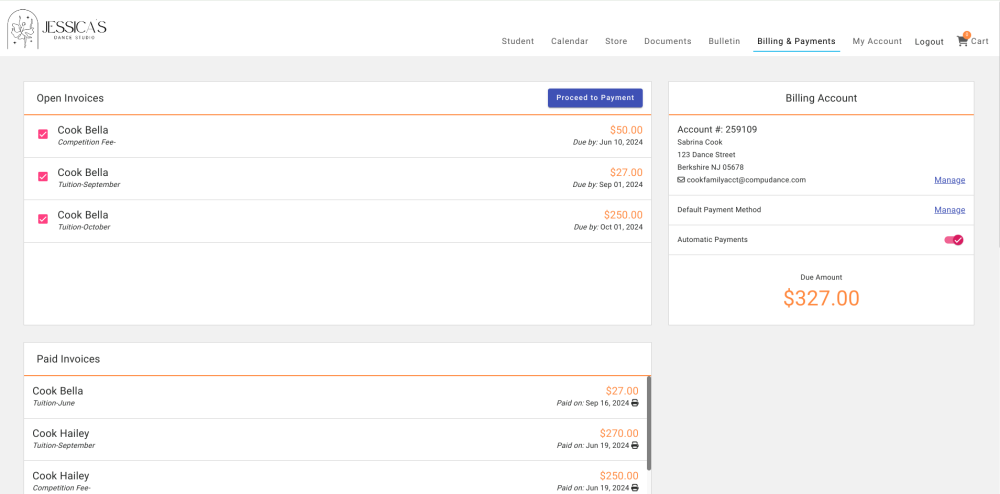The width and height of the screenshot is (1000, 494).
Task: Click the Proceed to Payment button
Action: click(x=595, y=98)
